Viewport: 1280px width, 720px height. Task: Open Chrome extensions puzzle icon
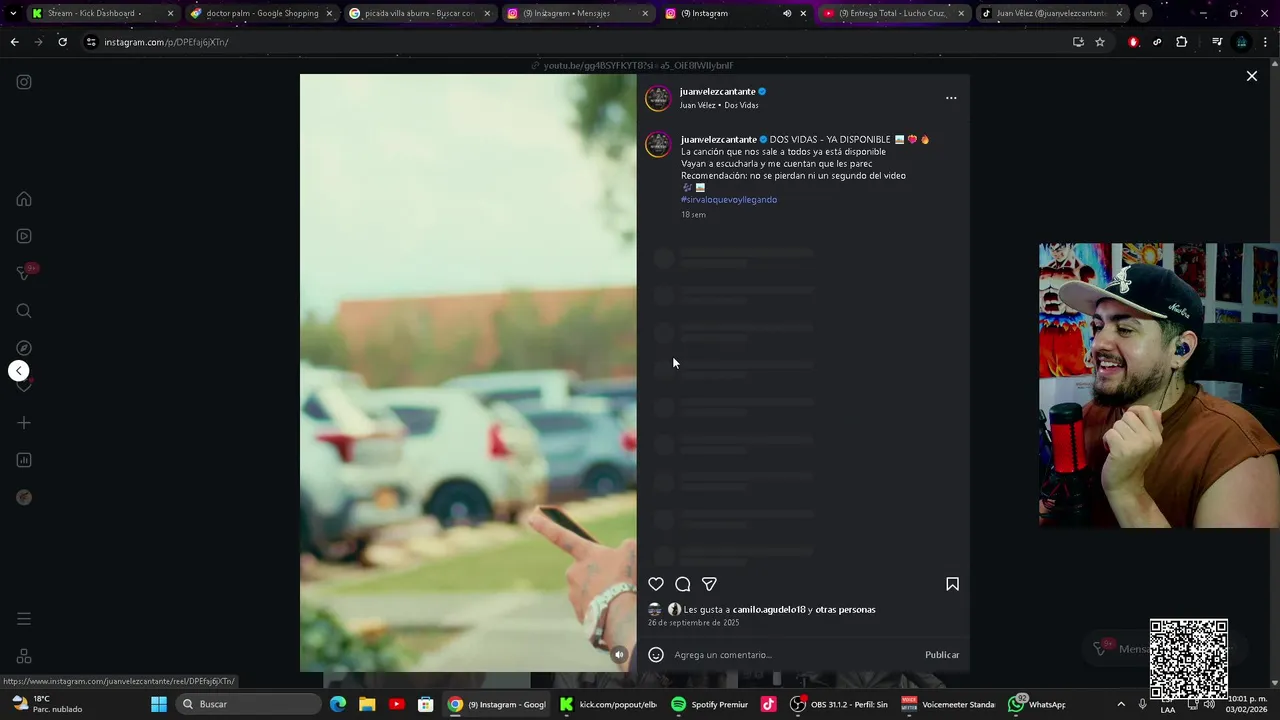[x=1182, y=42]
